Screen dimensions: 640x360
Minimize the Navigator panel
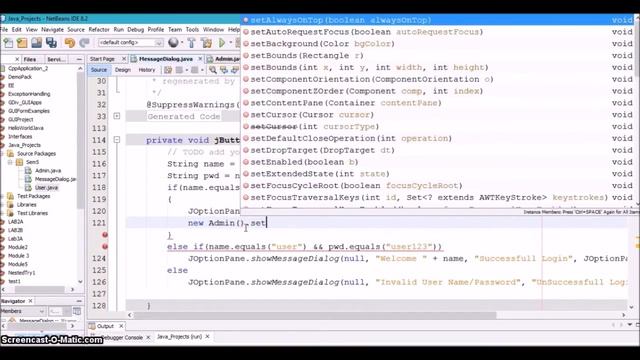[x=79, y=301]
